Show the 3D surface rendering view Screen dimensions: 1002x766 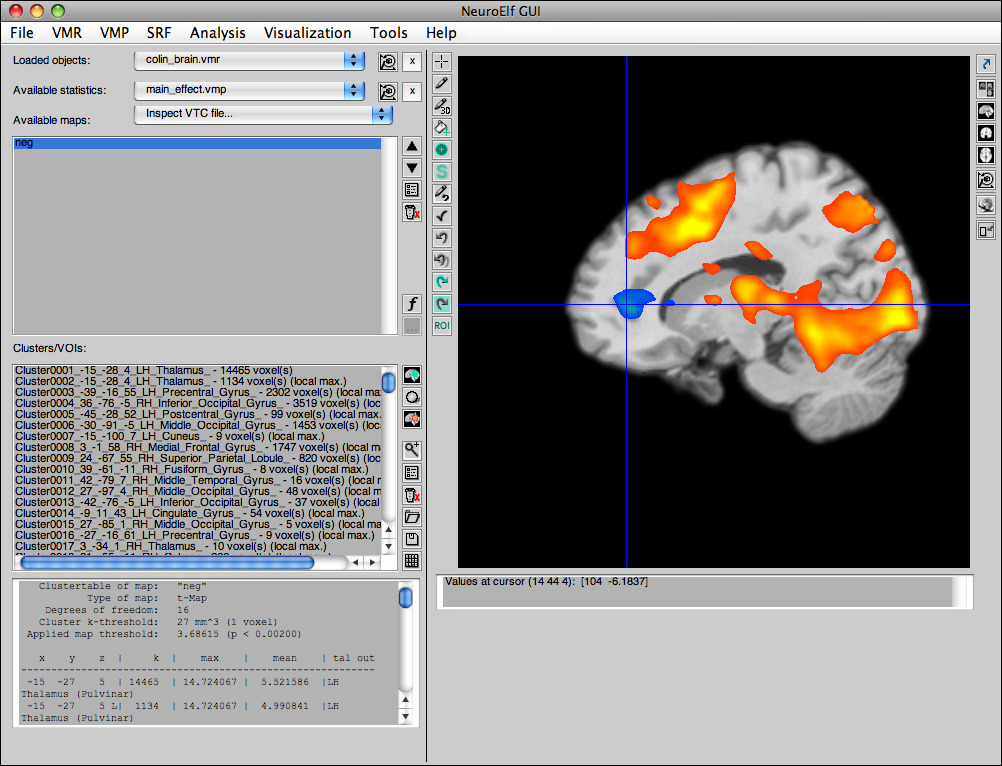click(986, 205)
